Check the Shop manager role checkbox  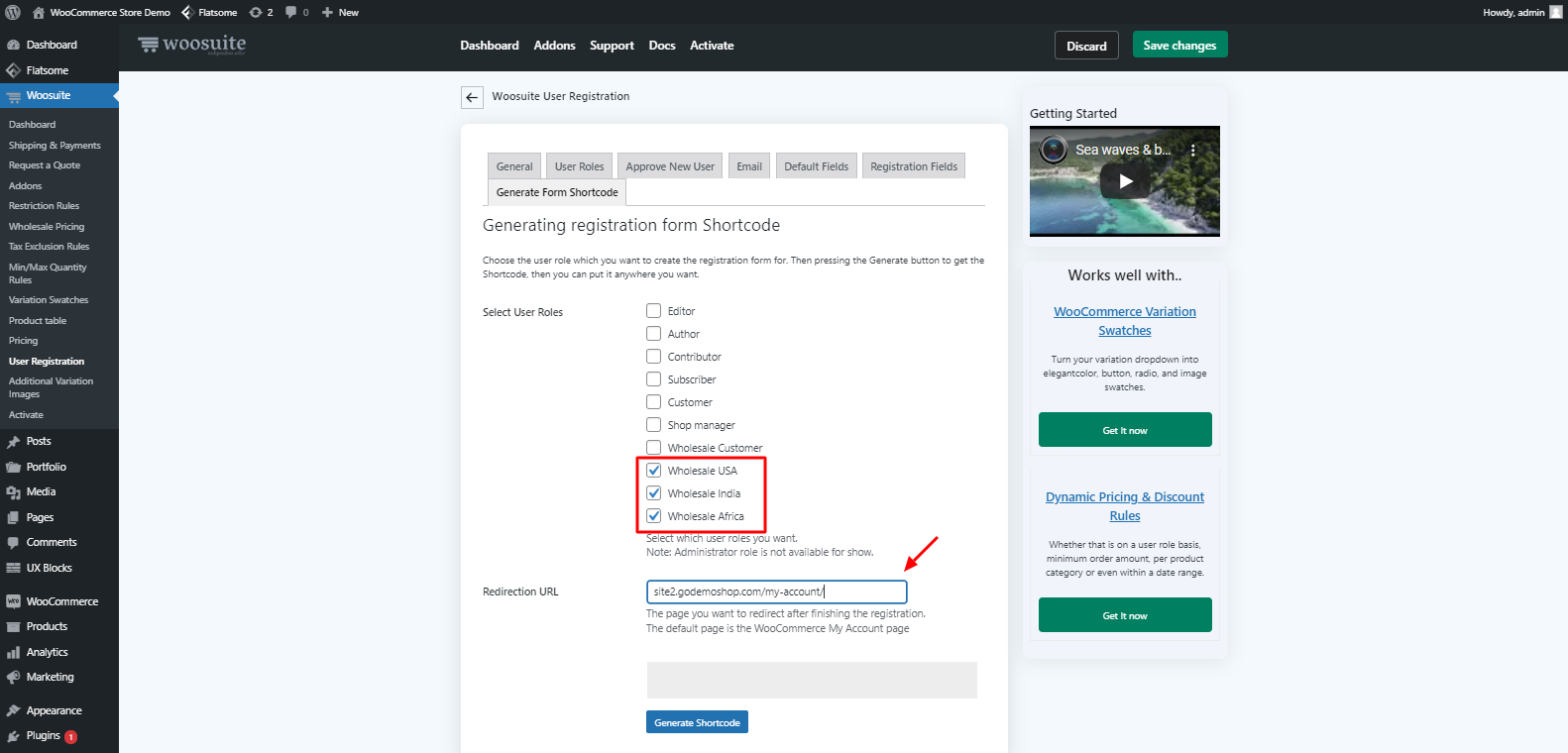tap(653, 424)
